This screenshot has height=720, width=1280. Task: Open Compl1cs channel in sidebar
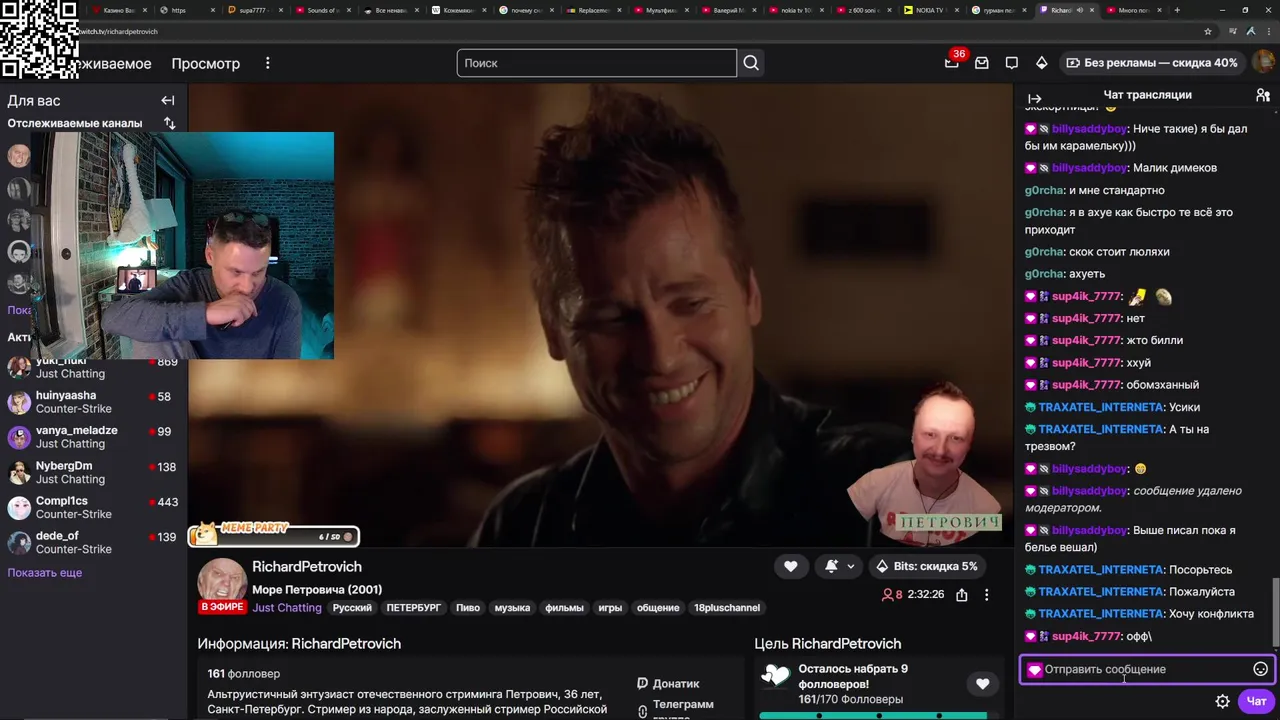[x=92, y=507]
